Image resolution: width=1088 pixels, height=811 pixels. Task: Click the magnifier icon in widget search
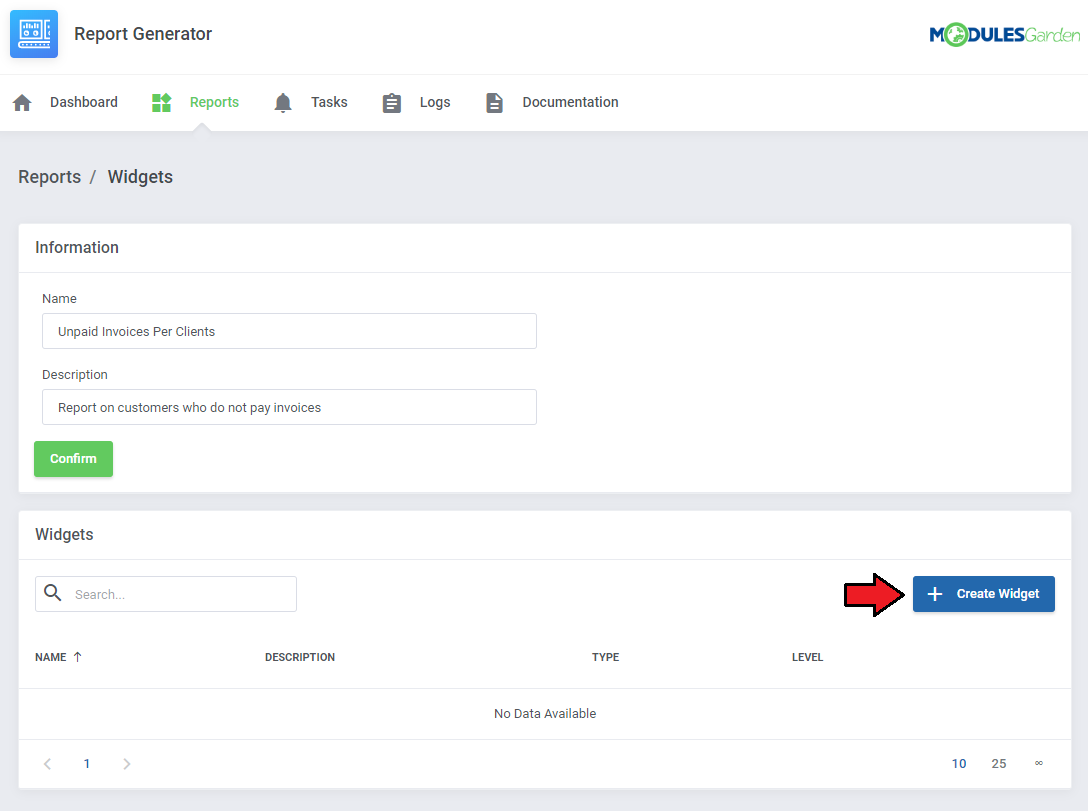(x=53, y=593)
